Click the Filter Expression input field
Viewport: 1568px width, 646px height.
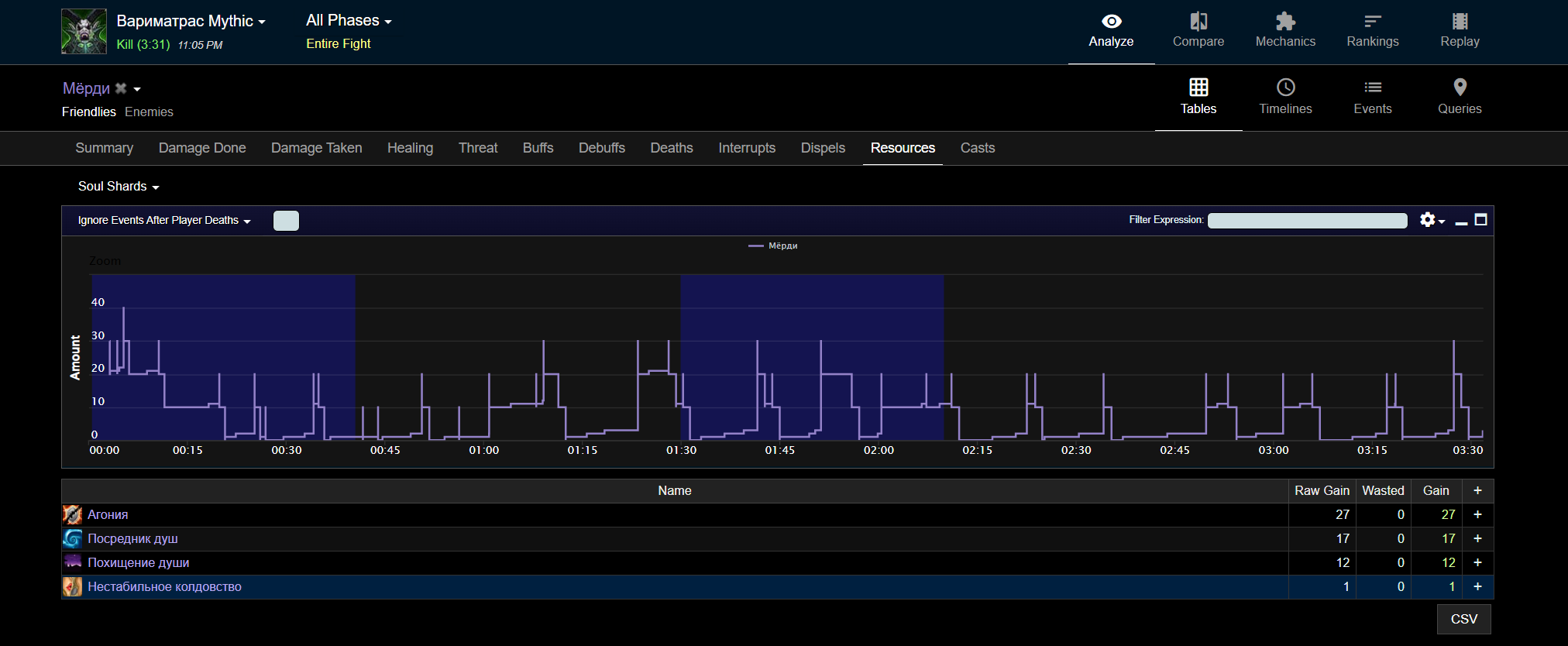pos(1307,221)
